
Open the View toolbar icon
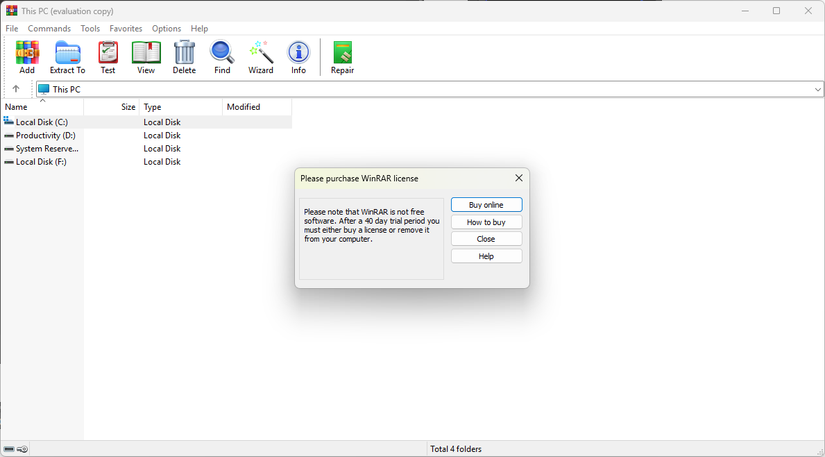pyautogui.click(x=146, y=53)
